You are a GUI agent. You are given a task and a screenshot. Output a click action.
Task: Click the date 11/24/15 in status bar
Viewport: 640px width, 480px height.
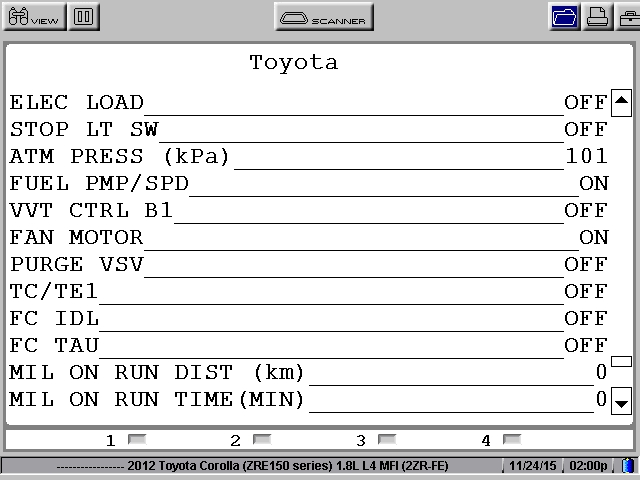(533, 466)
